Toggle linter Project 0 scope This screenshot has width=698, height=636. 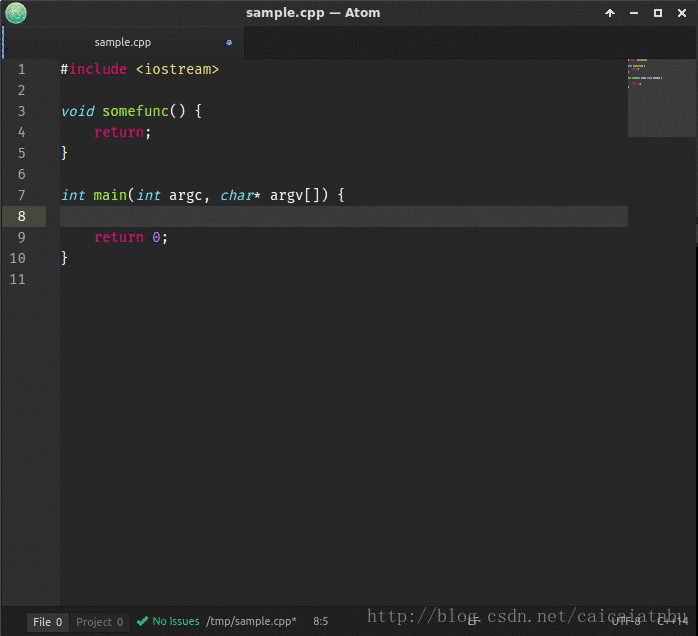click(x=100, y=621)
